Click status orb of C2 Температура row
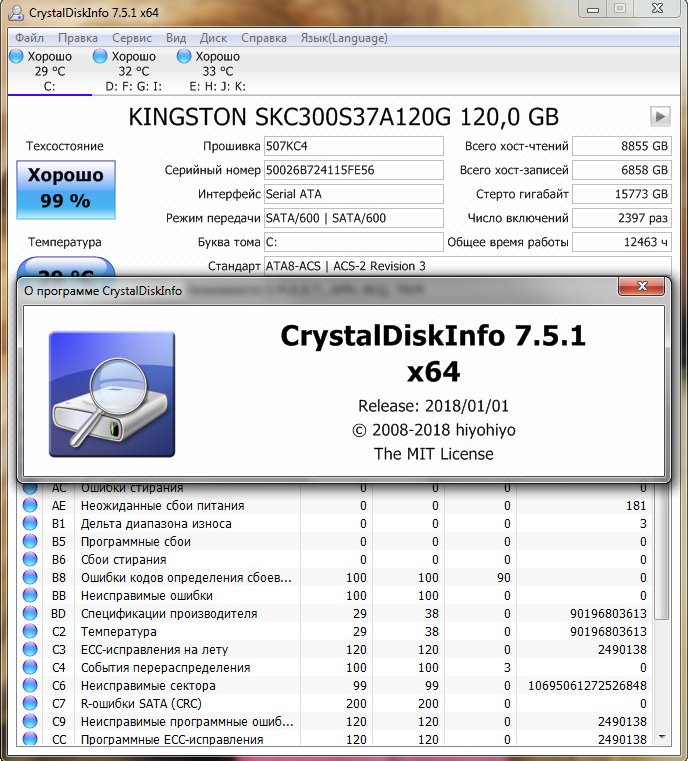688x761 pixels. point(30,631)
